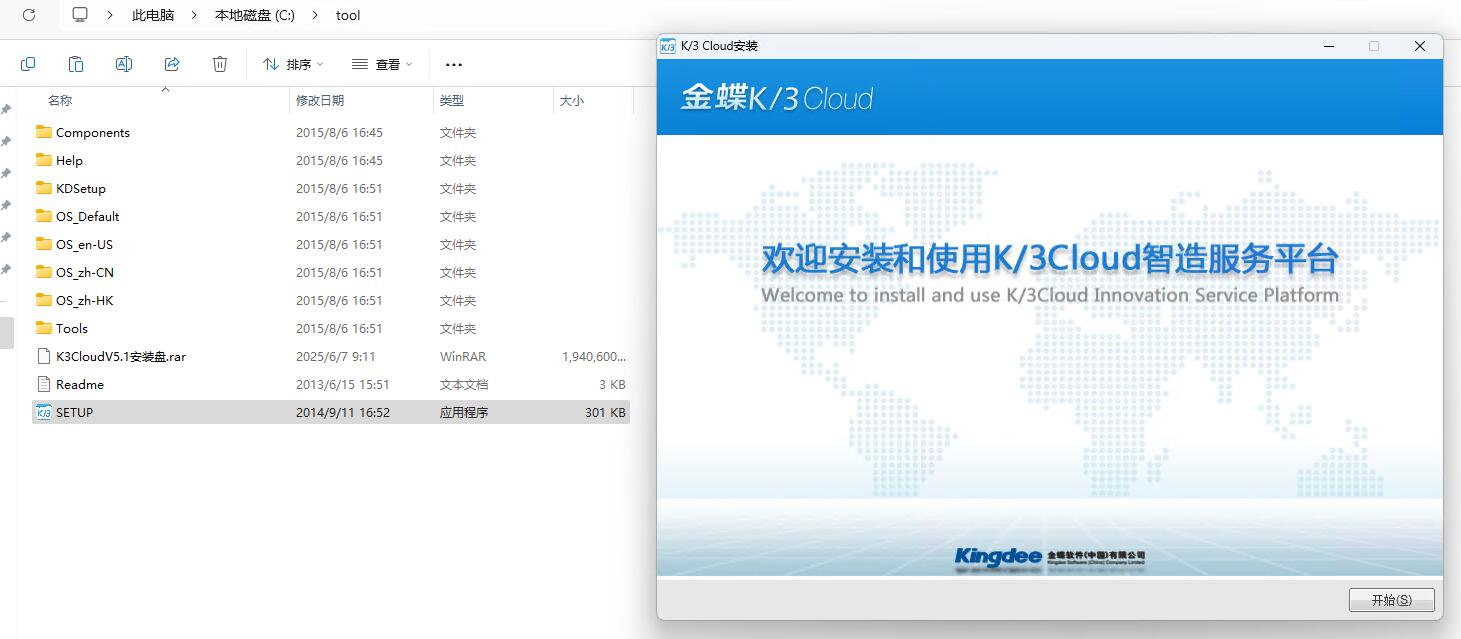Click the SETUP application K/3 icon
The image size is (1461, 639).
click(x=43, y=412)
